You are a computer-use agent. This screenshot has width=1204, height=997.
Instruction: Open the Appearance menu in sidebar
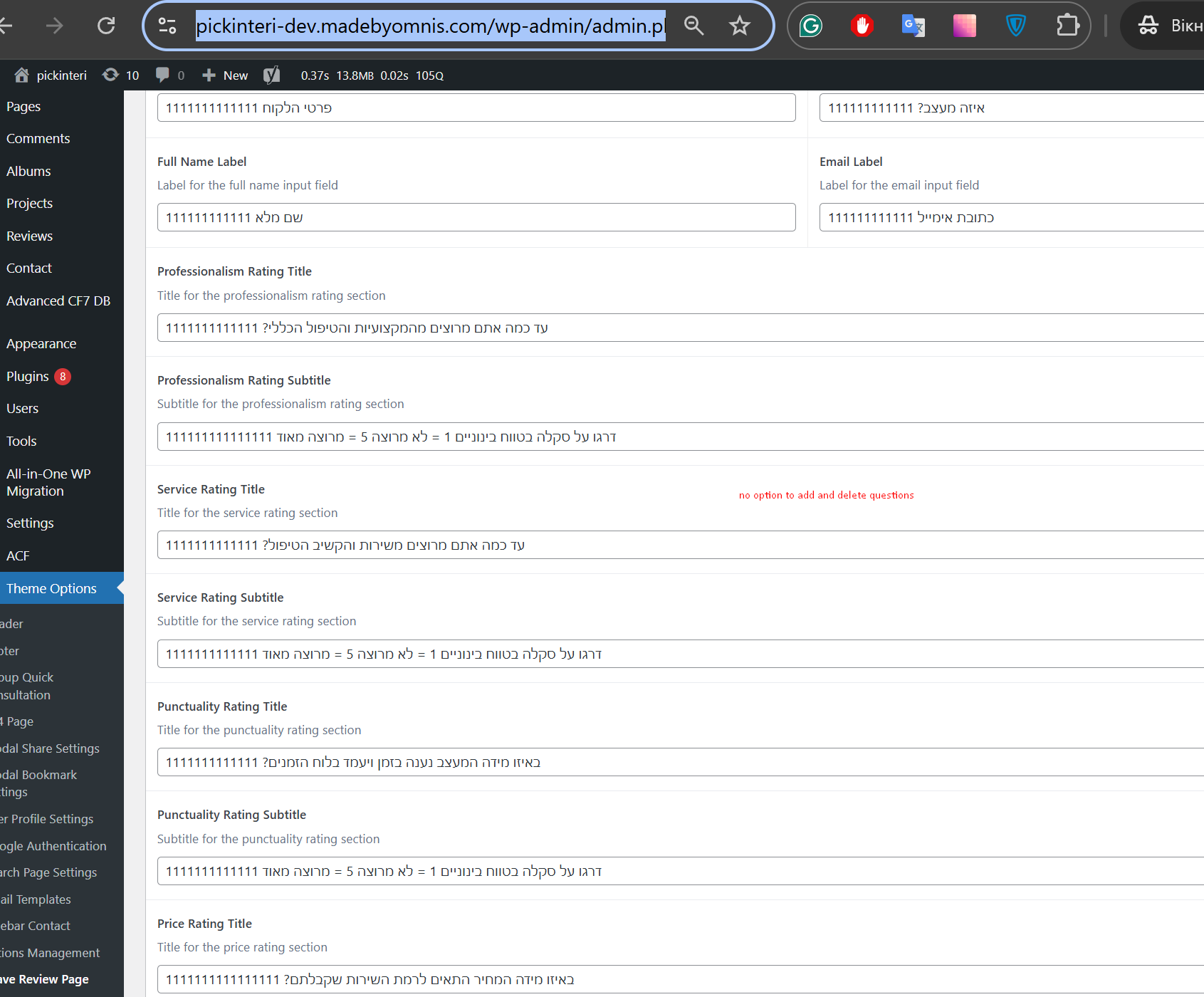tap(41, 344)
